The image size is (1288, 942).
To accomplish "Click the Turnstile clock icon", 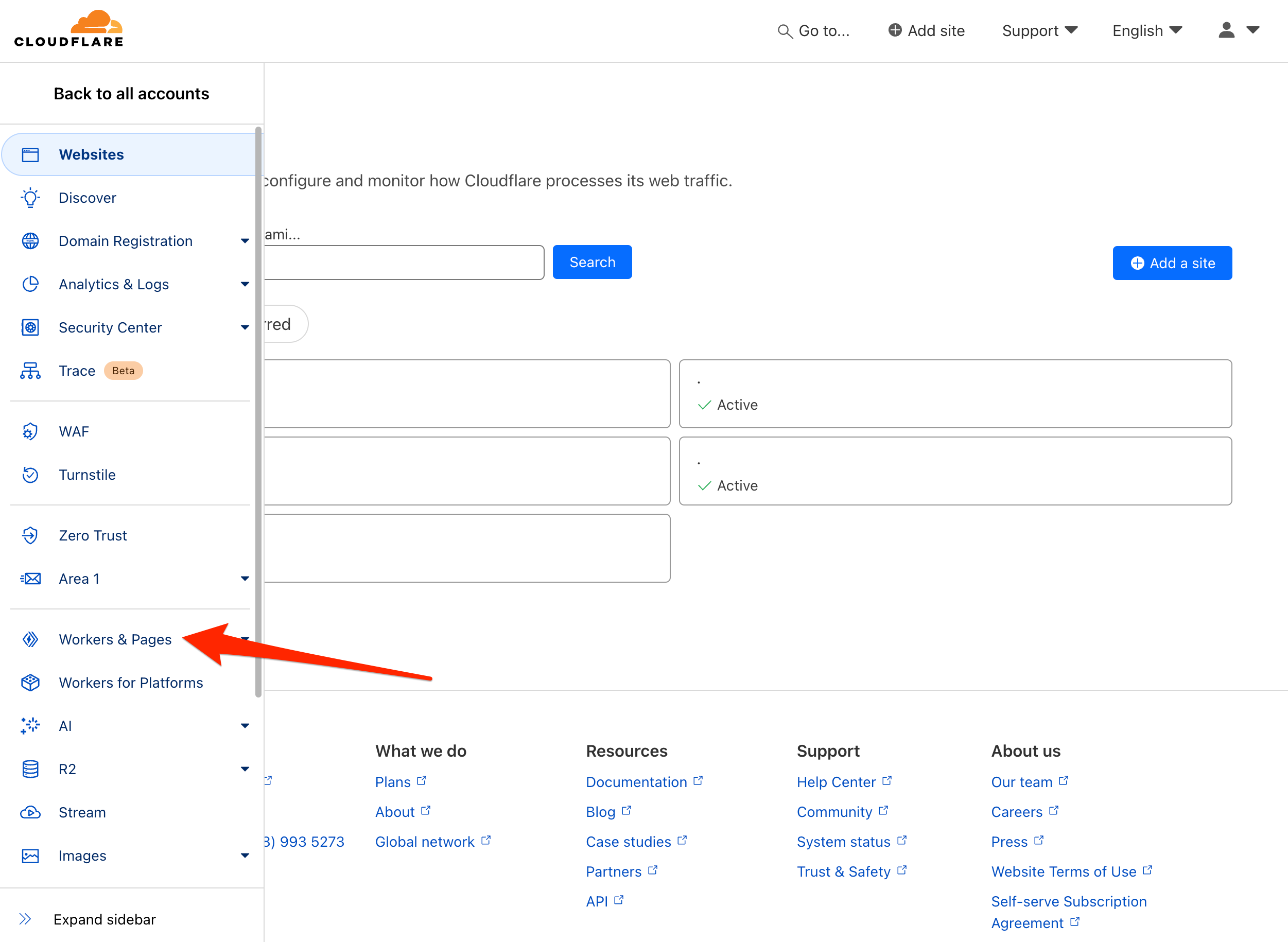I will pos(30,475).
